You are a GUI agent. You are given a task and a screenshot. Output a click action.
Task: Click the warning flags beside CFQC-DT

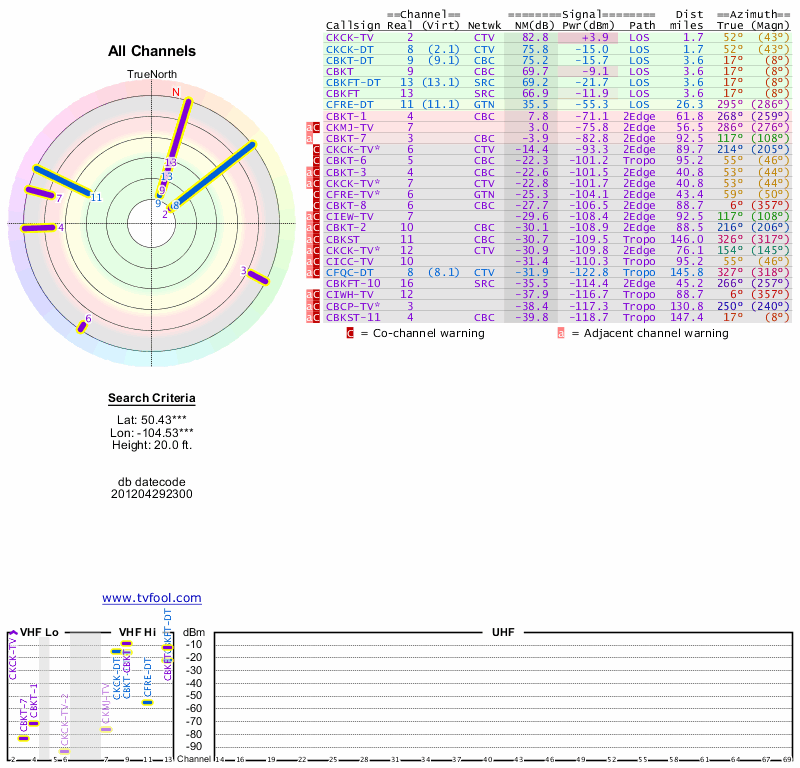click(313, 272)
